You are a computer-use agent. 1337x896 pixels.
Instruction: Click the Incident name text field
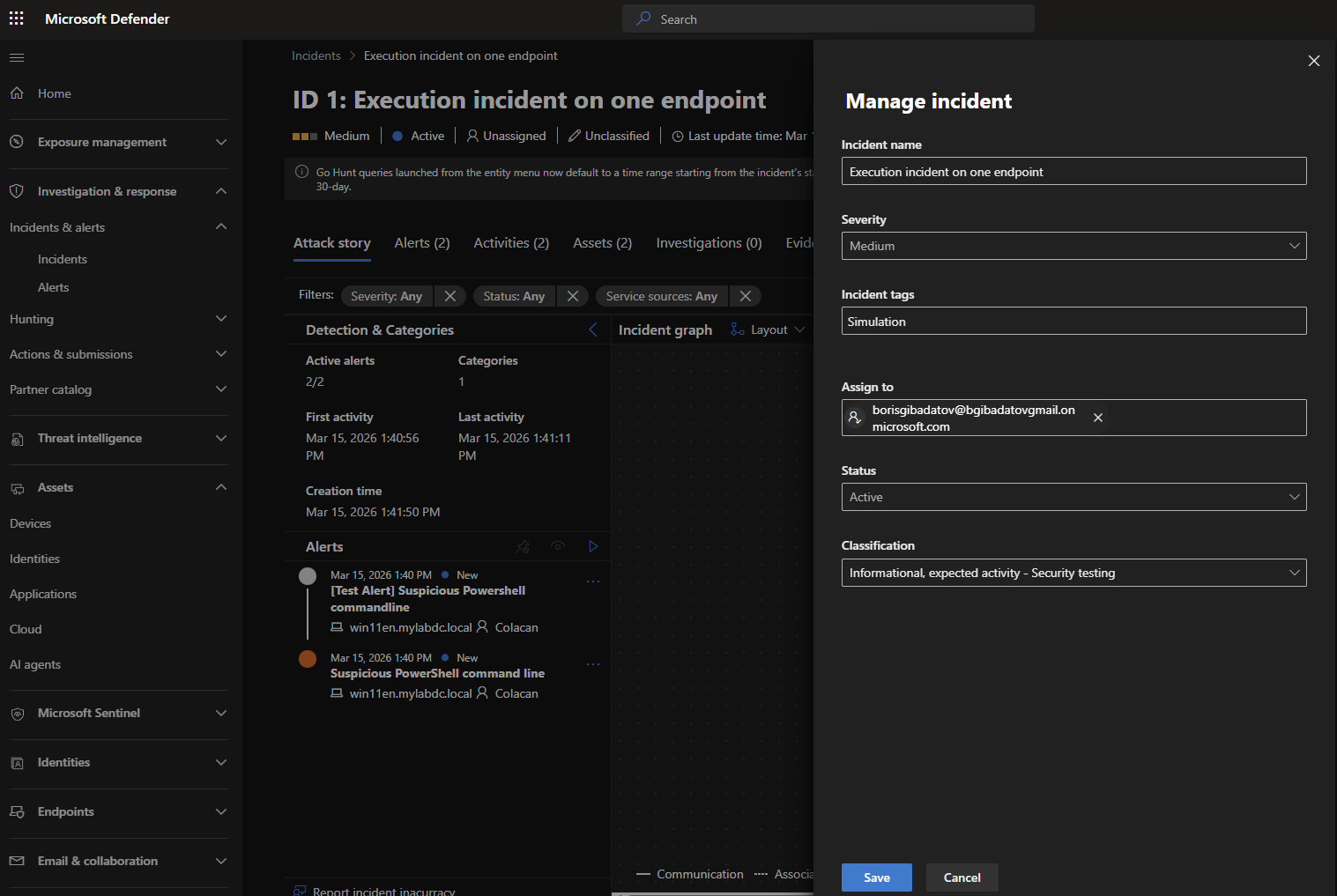point(1073,172)
